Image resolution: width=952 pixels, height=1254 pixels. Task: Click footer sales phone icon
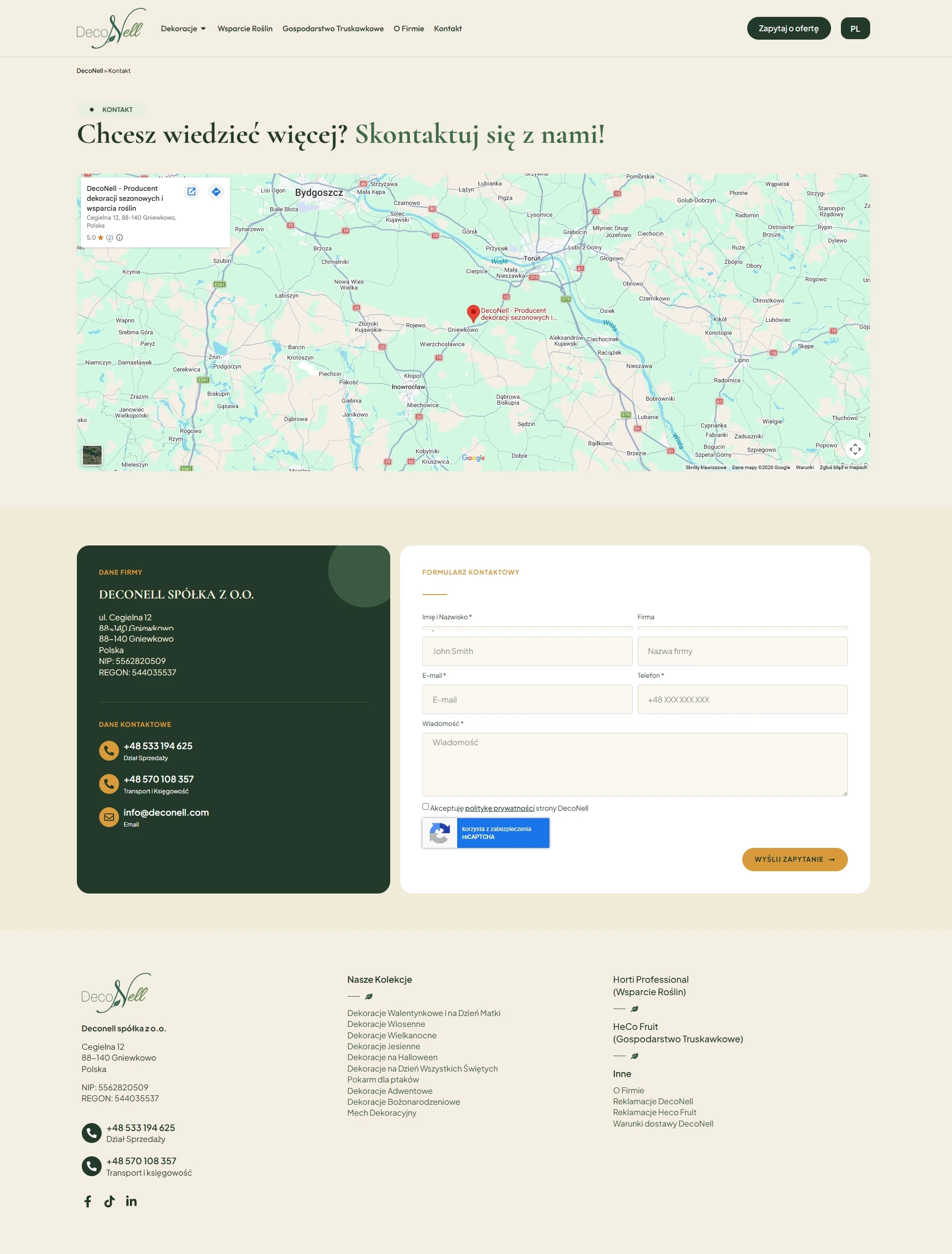[x=91, y=1133]
